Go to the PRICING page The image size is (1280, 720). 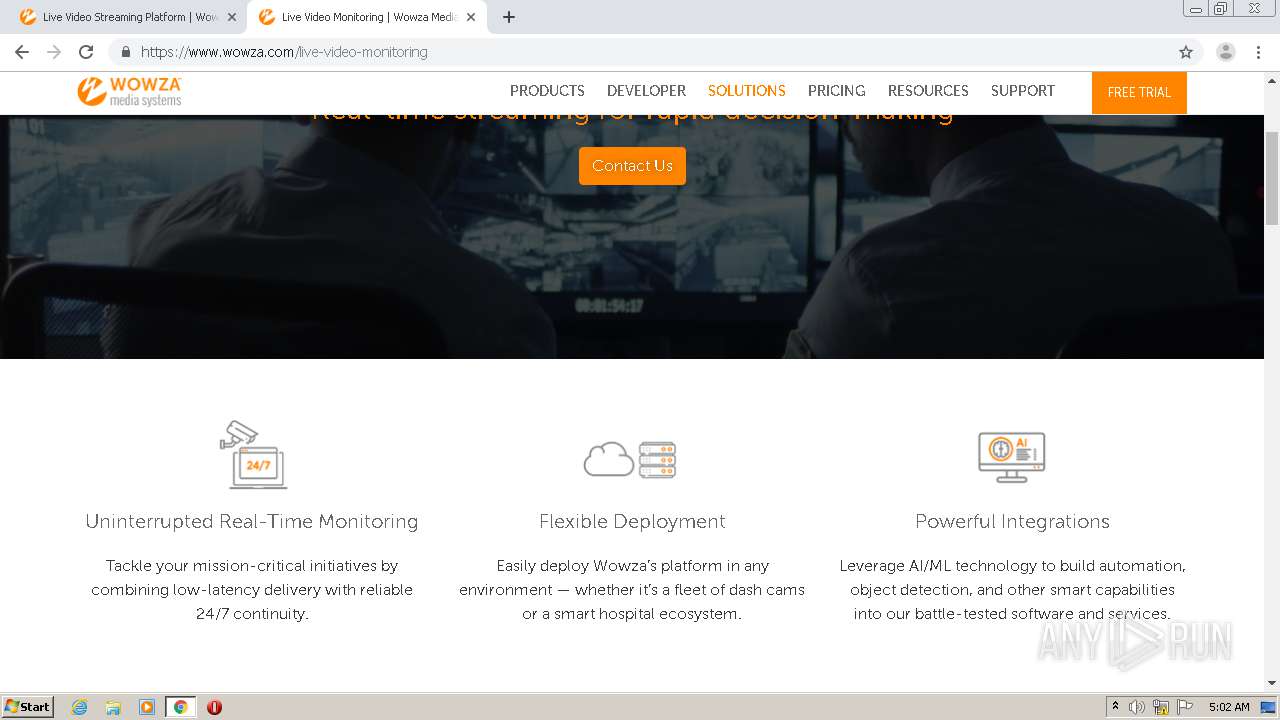836,91
